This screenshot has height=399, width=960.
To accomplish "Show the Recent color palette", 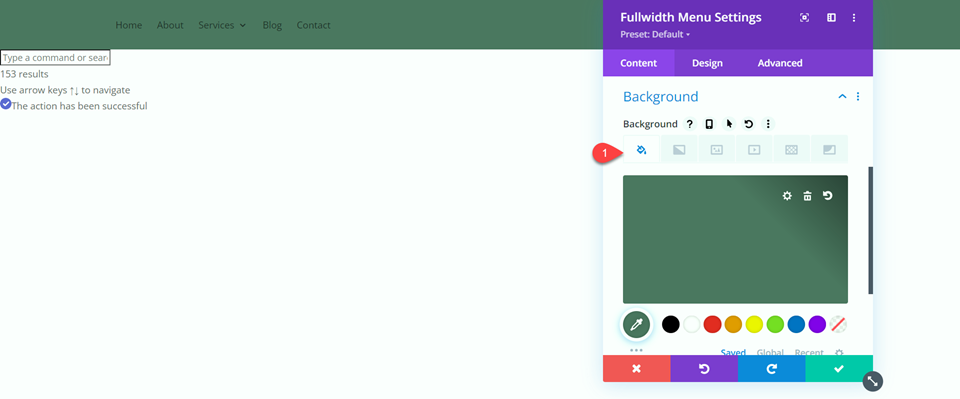I will point(809,352).
